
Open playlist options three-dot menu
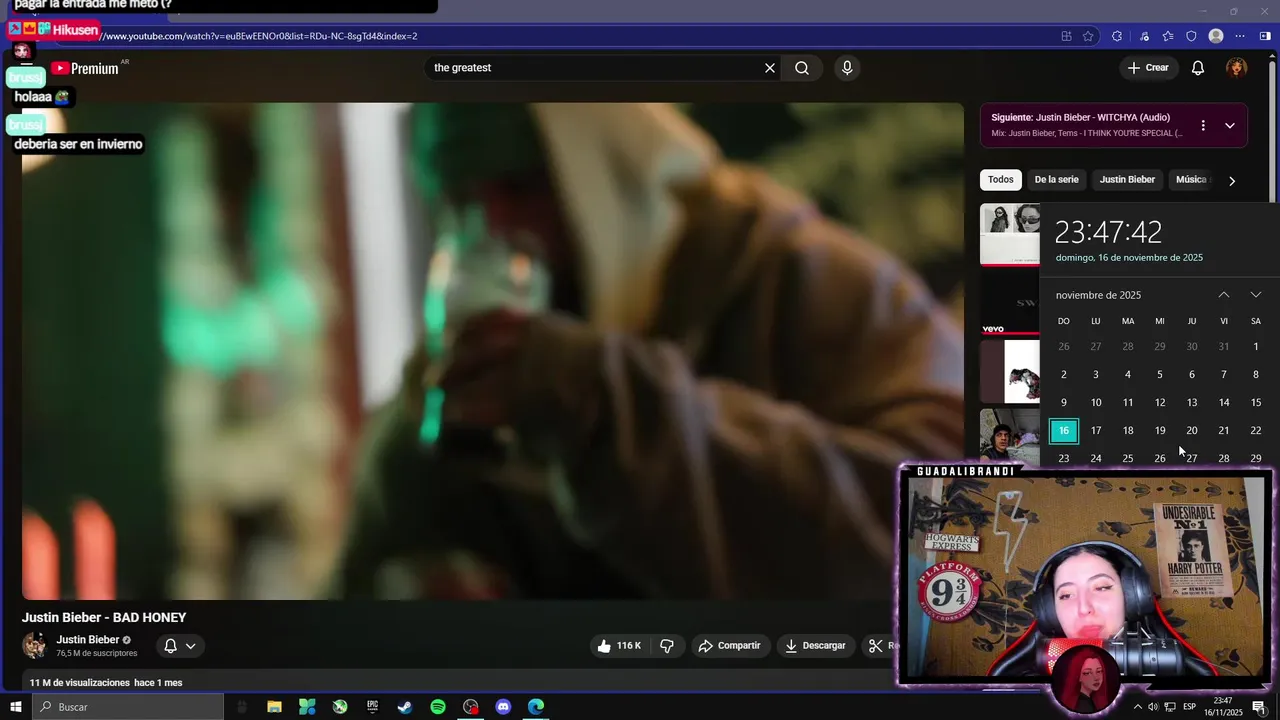[x=1203, y=126]
